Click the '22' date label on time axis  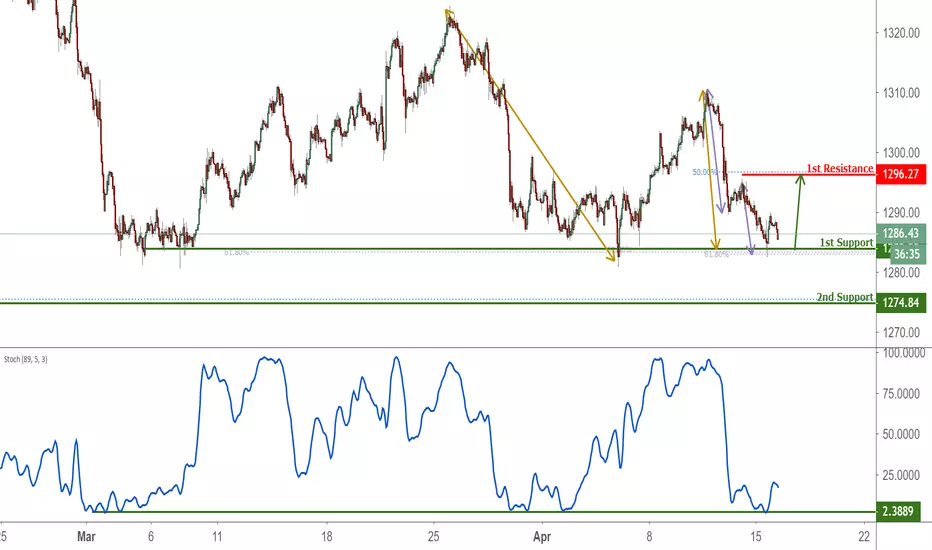click(864, 537)
